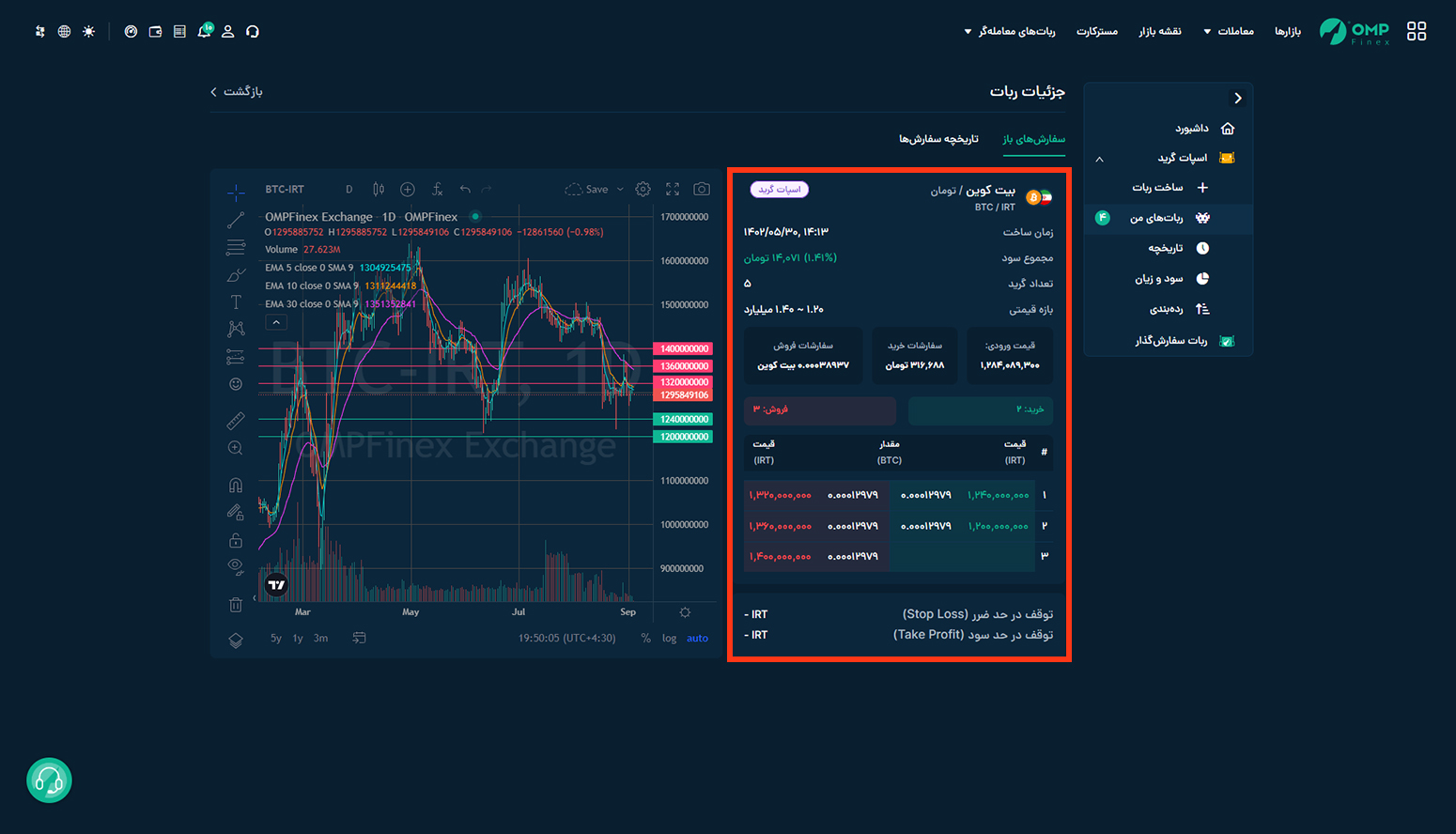Open the object tree layers icon
Viewport: 1456px width, 834px height.
pyautogui.click(x=236, y=640)
